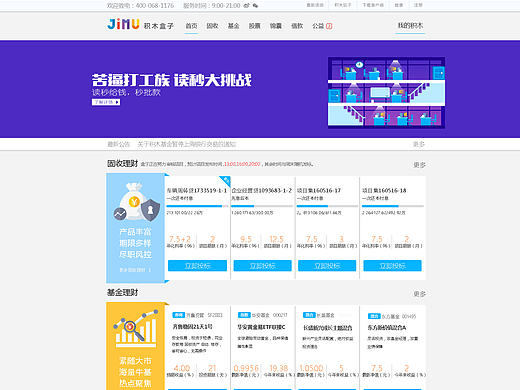The width and height of the screenshot is (520, 390).
Task: Open the fund title containing 21天1号
Action: pyautogui.click(x=192, y=327)
